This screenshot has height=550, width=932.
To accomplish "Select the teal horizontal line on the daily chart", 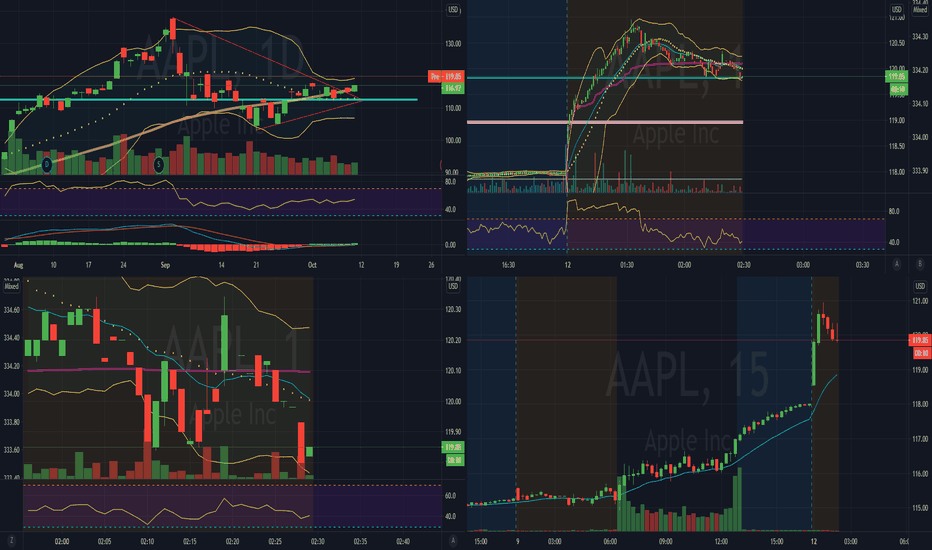I will 209,100.
